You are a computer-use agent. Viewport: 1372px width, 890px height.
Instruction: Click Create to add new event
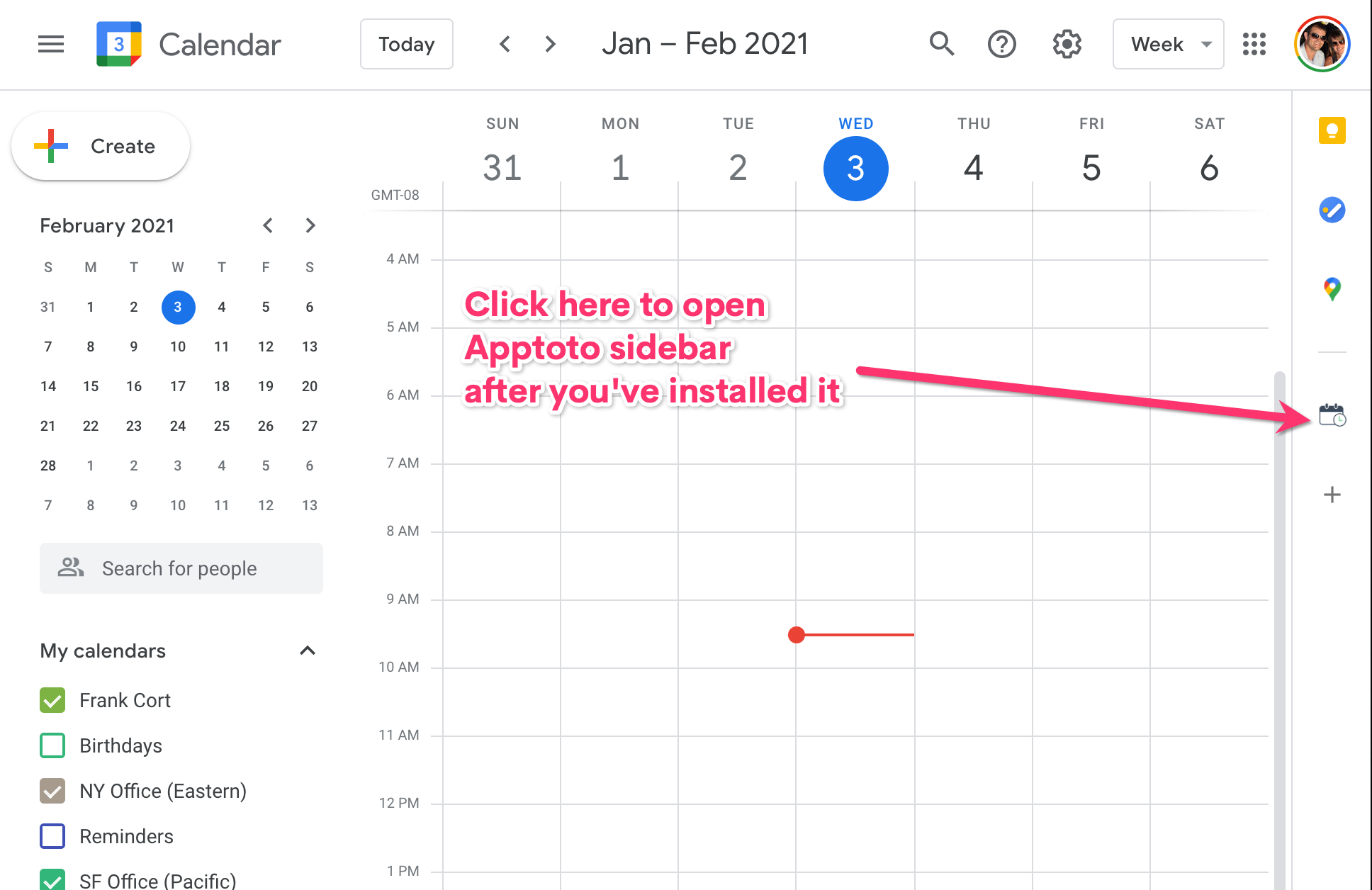[x=101, y=145]
